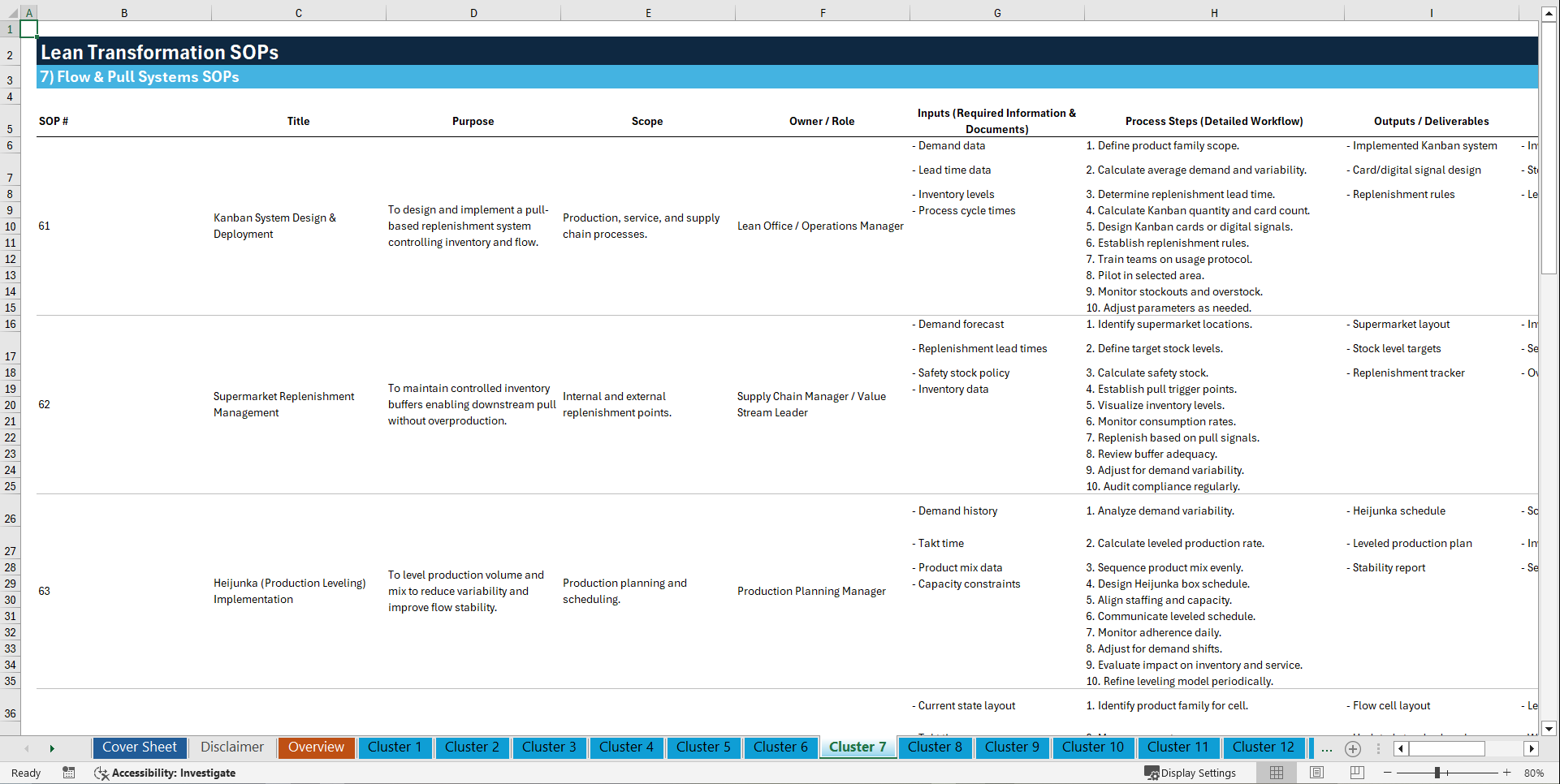Switch to the Cover Sheet tab
Viewport: 1560px width, 784px height.
139,747
